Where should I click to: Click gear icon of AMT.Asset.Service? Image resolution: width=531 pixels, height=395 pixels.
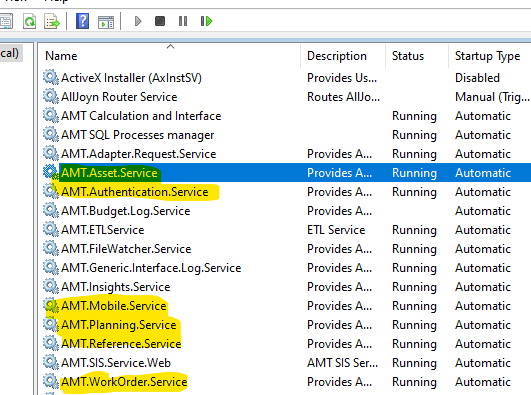[51, 172]
